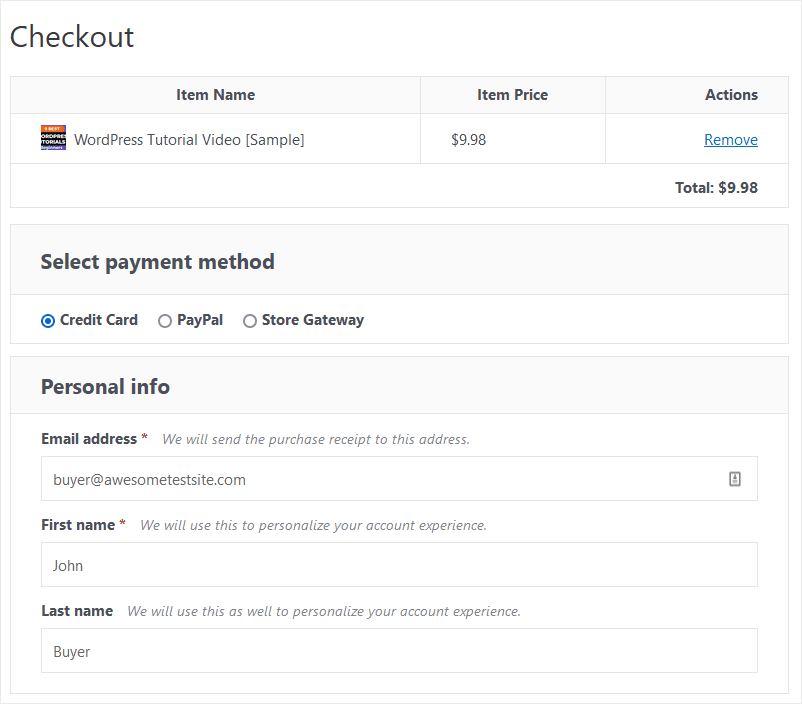Select the Credit Card payment option
This screenshot has width=802, height=704.
coord(47,320)
